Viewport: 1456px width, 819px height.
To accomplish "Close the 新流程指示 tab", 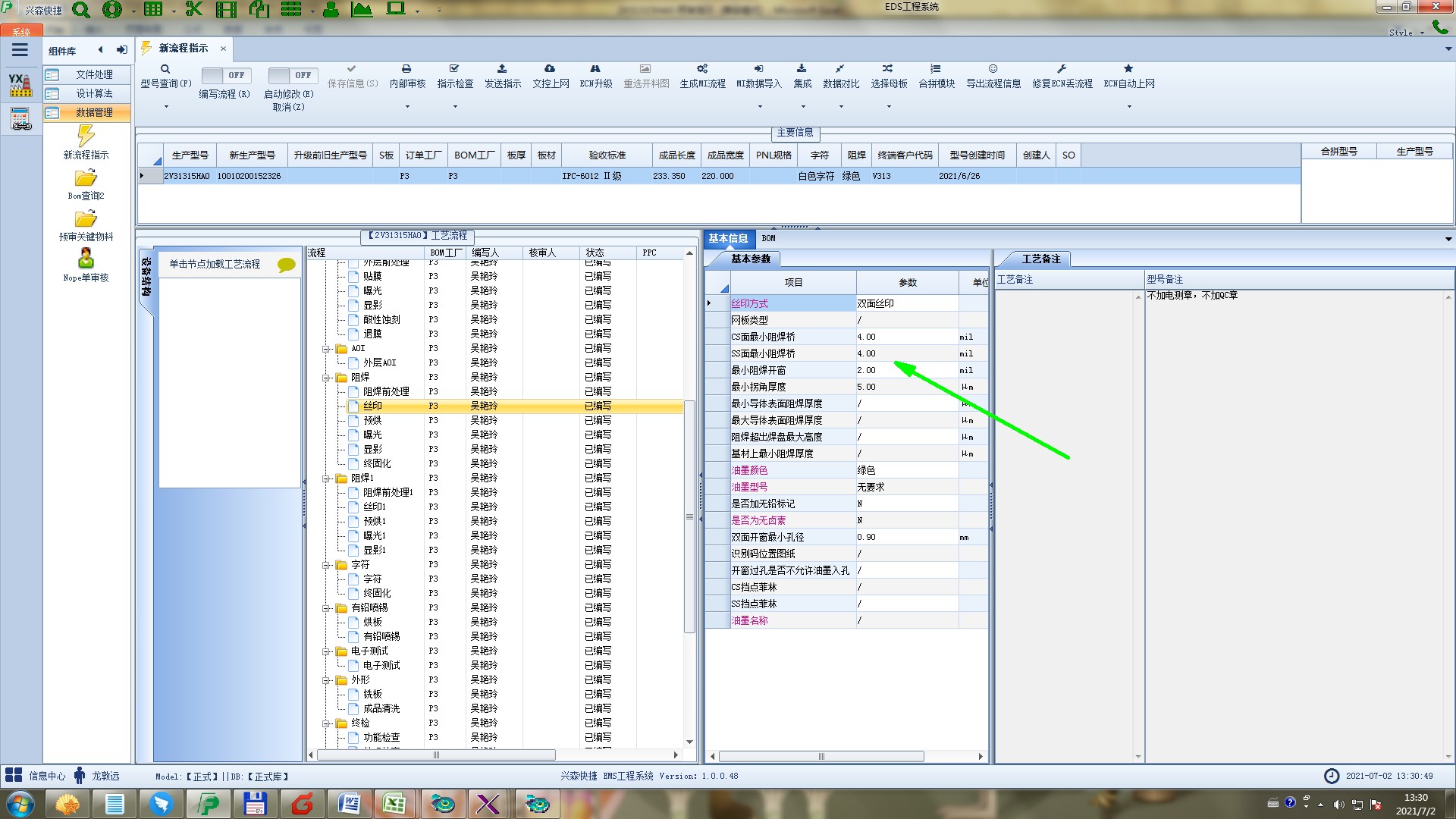I will pos(223,49).
